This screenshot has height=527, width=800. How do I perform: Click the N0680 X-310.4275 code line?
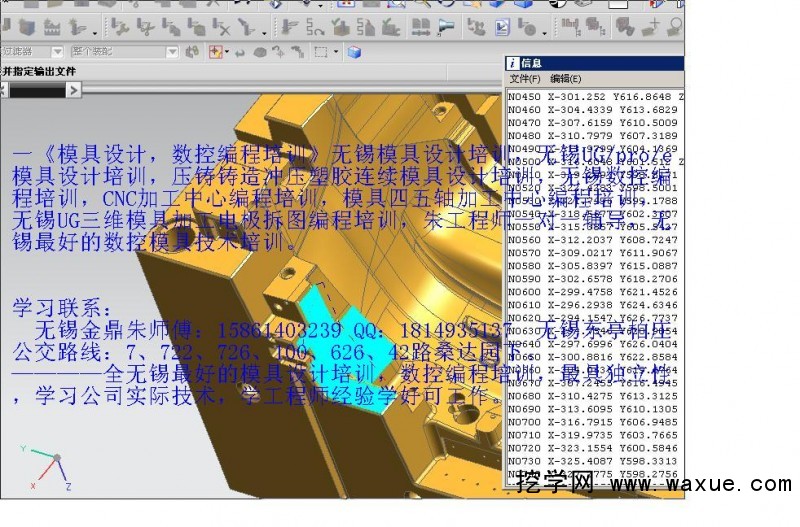point(592,396)
